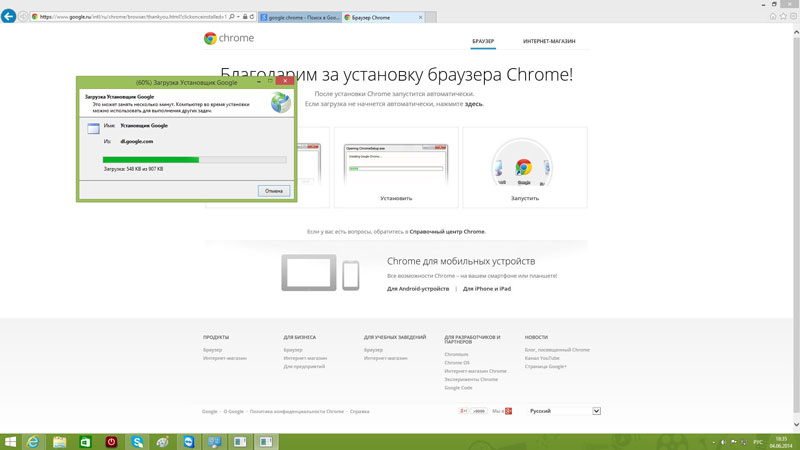
Task: Switch to the google chrome search tab
Action: pyautogui.click(x=300, y=17)
